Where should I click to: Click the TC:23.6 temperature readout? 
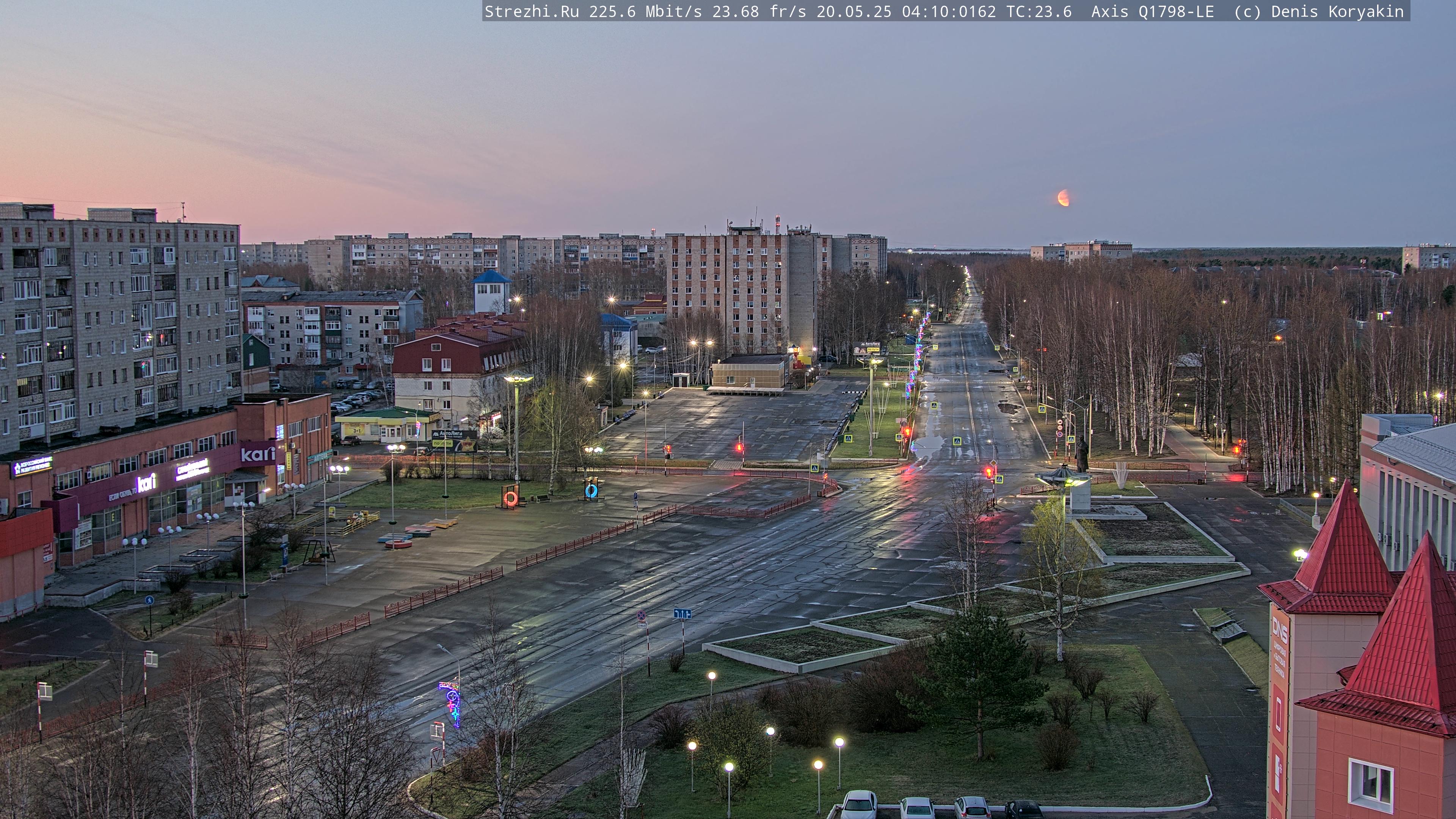[1039, 11]
